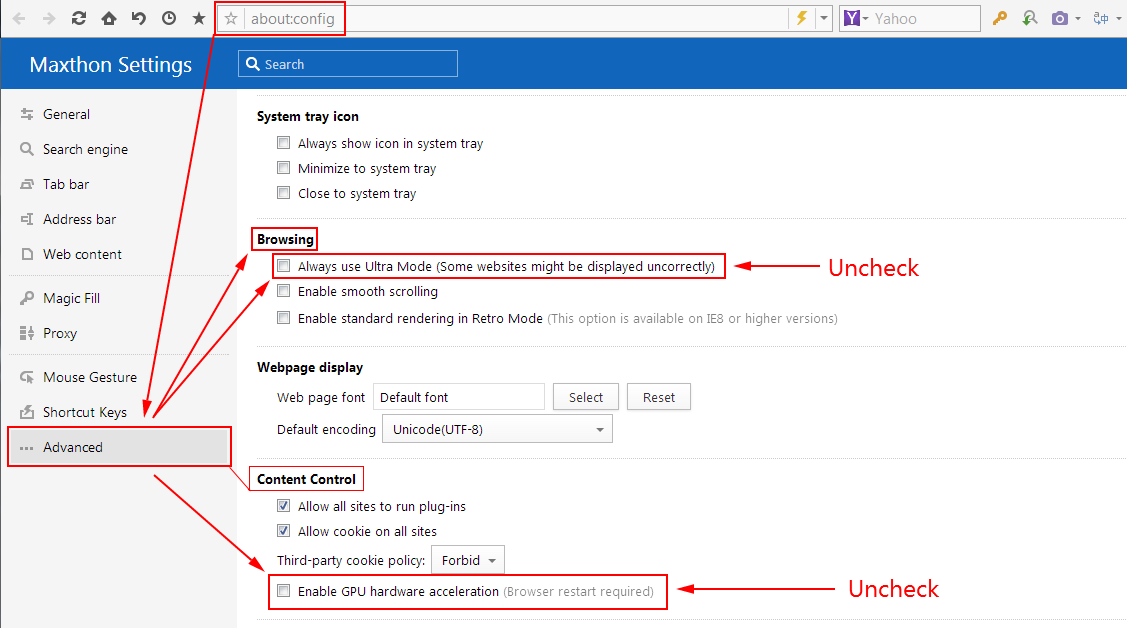This screenshot has height=628, width=1127.
Task: Open the history clock icon
Action: [x=169, y=19]
